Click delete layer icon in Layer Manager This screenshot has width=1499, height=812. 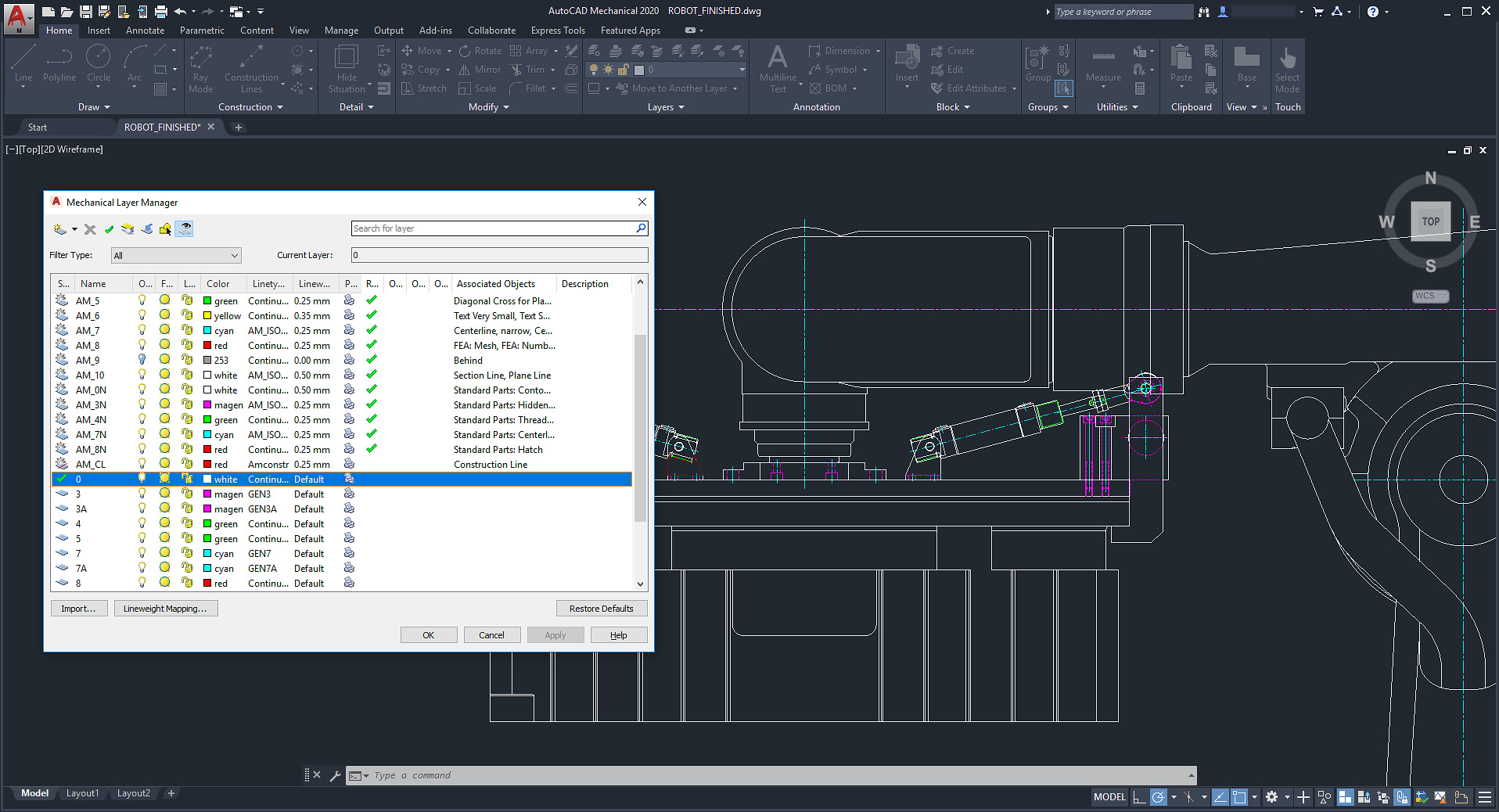tap(90, 229)
